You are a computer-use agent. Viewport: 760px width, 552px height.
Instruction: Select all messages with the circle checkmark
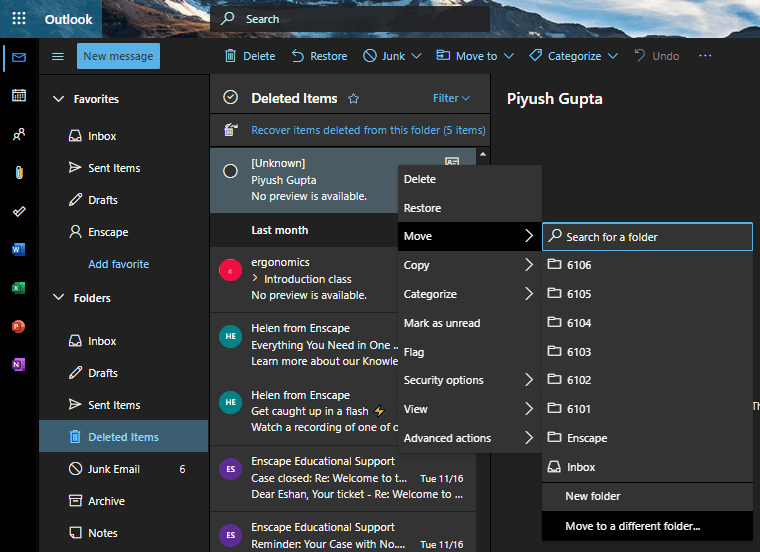pyautogui.click(x=230, y=97)
